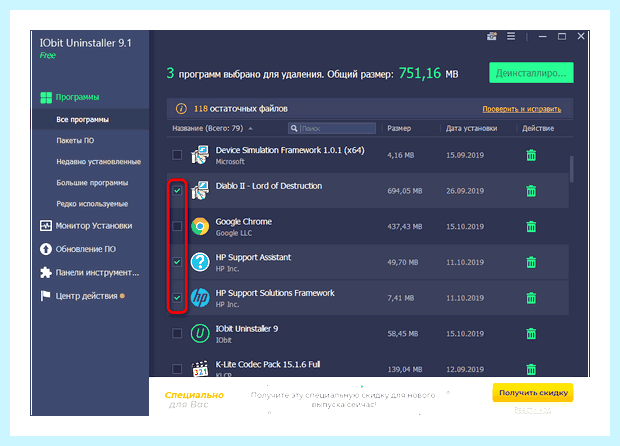Viewport: 620px width, 446px height.
Task: Click the Device Simulation Framework installer icon
Action: coord(200,155)
